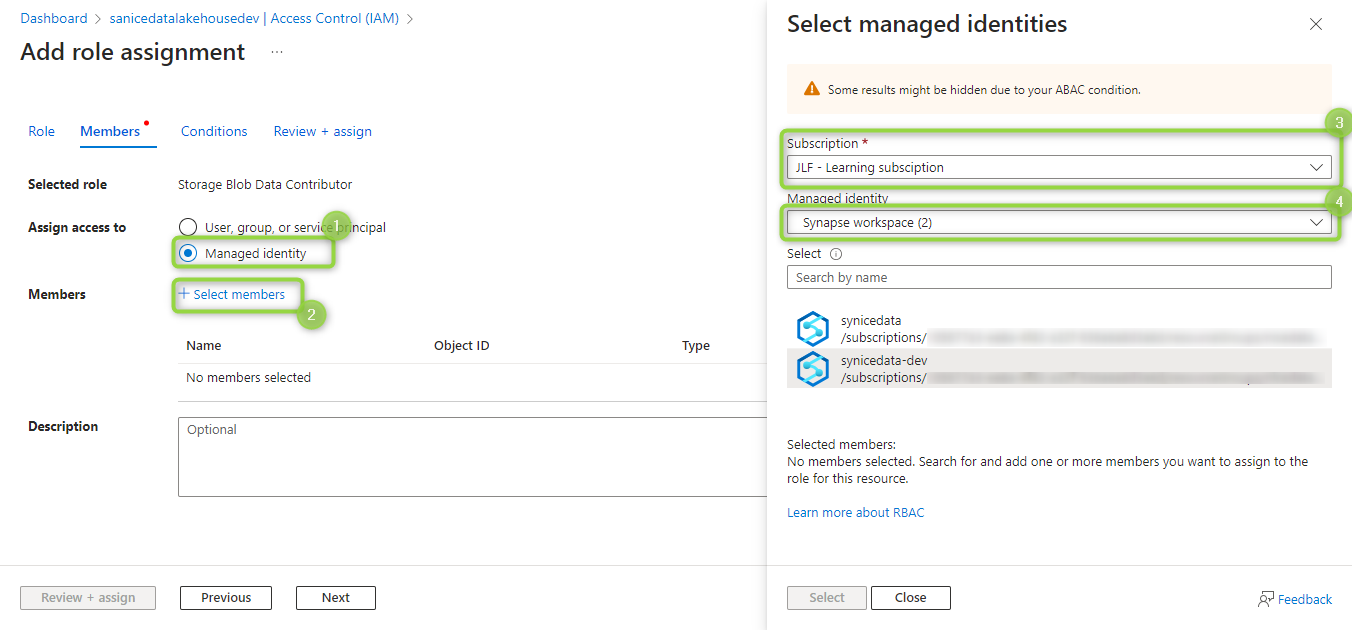1352x630 pixels.
Task: Click the Object ID column header
Action: 462,345
